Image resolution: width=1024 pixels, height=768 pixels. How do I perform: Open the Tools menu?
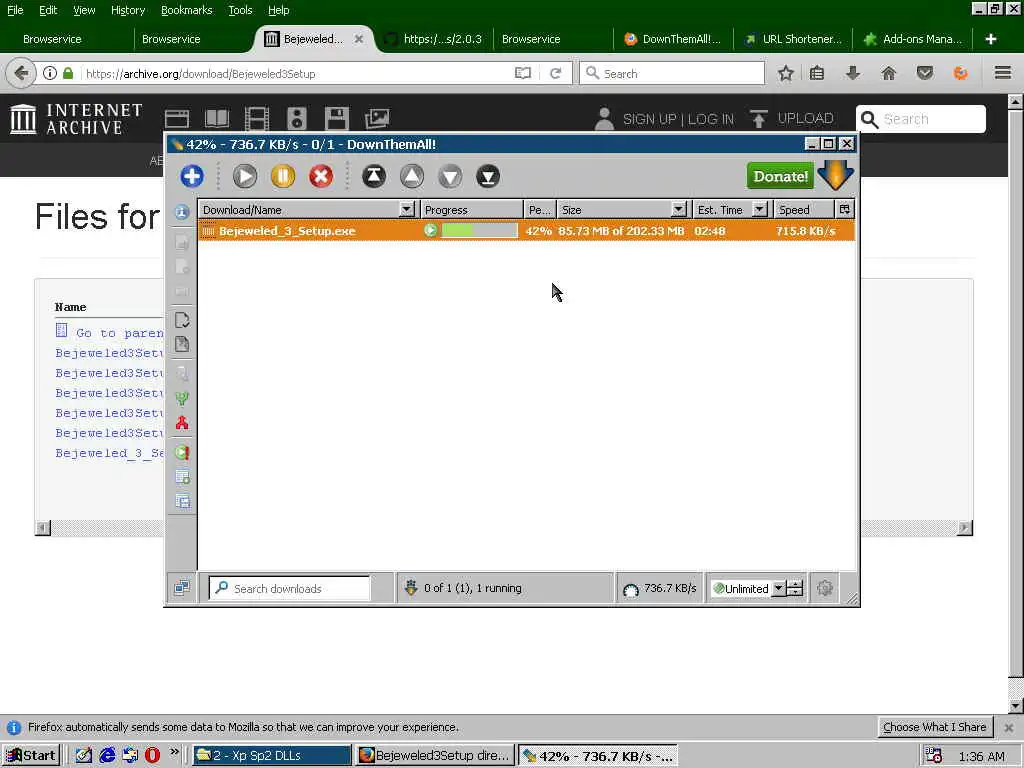pyautogui.click(x=240, y=10)
